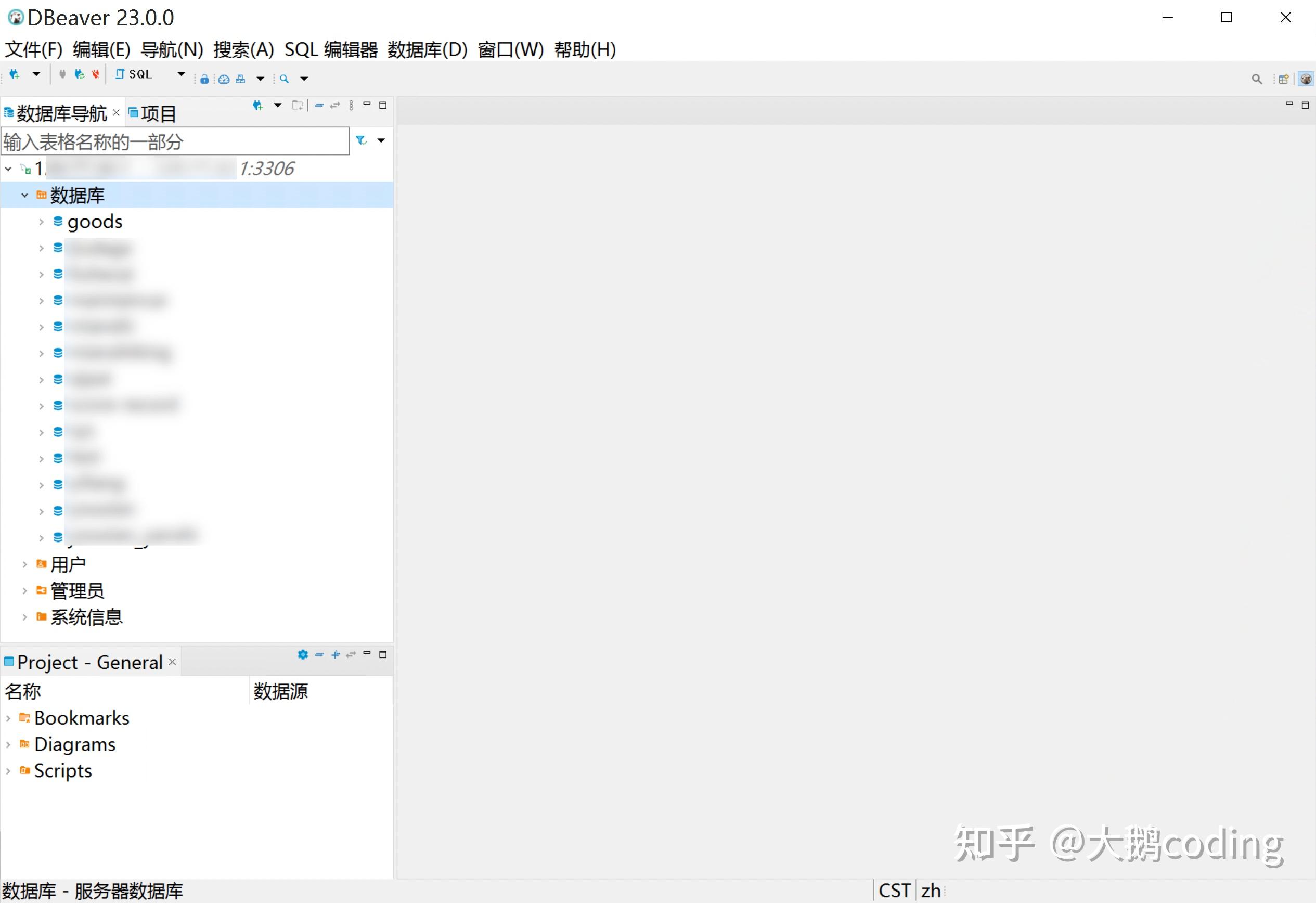
Task: Click the blue transaction lock icon
Action: coord(204,79)
